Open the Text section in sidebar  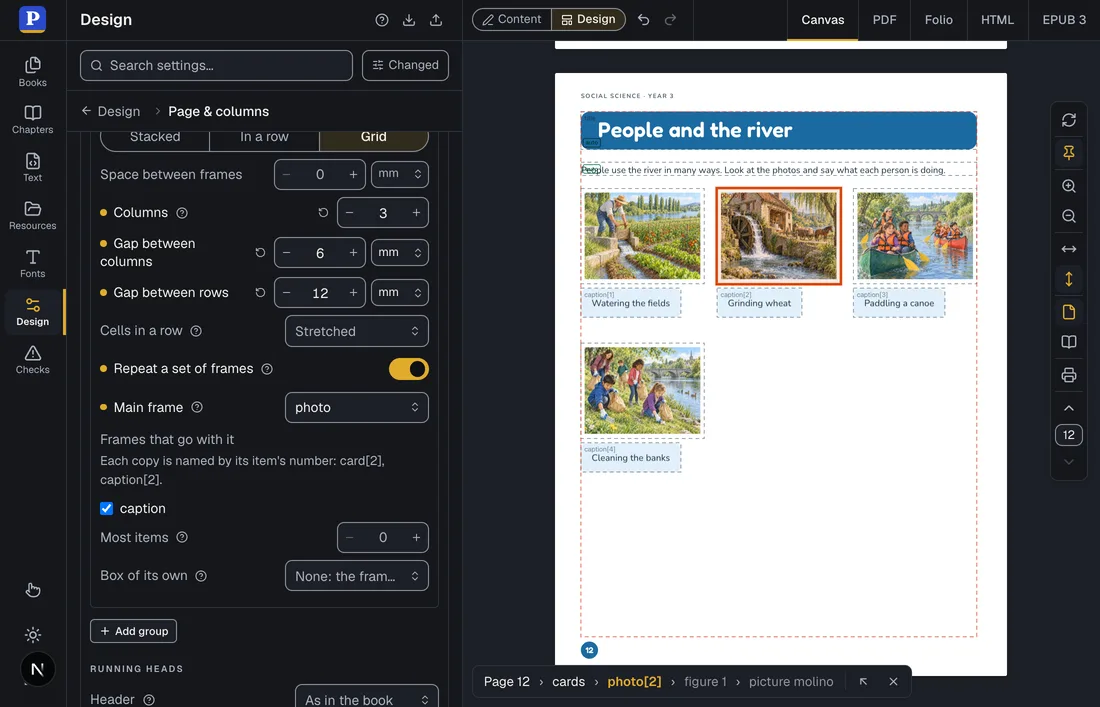pyautogui.click(x=32, y=168)
